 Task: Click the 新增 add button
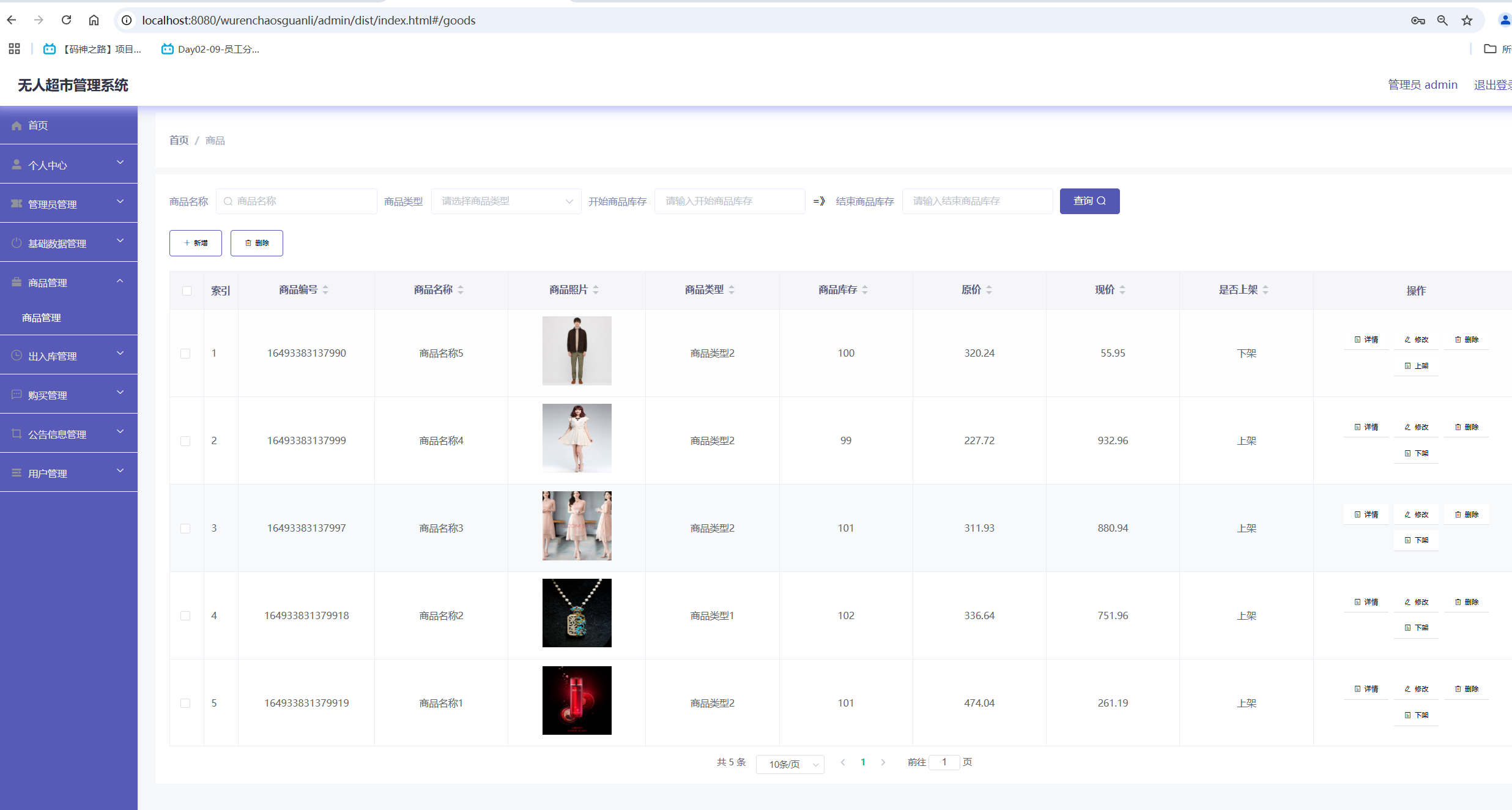[196, 243]
